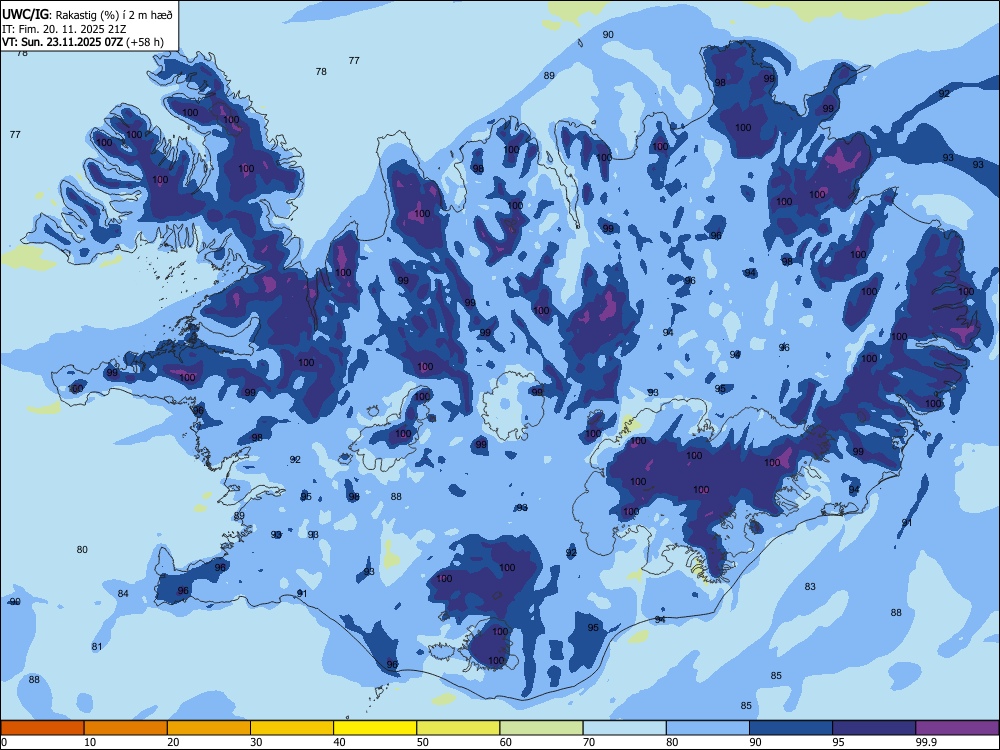Image resolution: width=1000 pixels, height=750 pixels.
Task: Click the legend tick label '30'
Action: pos(256,742)
